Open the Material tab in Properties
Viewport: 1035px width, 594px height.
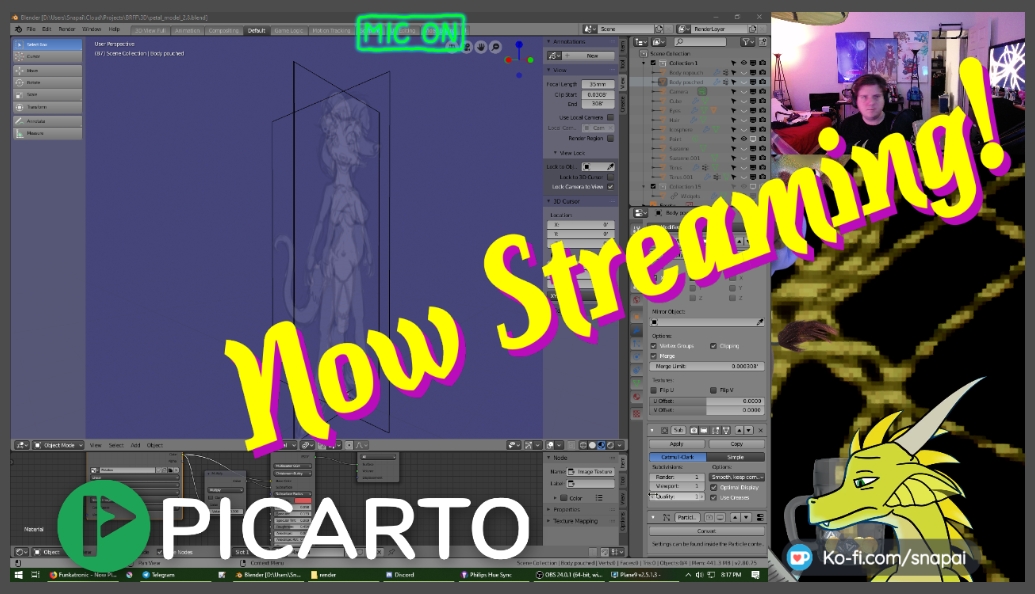(x=636, y=397)
